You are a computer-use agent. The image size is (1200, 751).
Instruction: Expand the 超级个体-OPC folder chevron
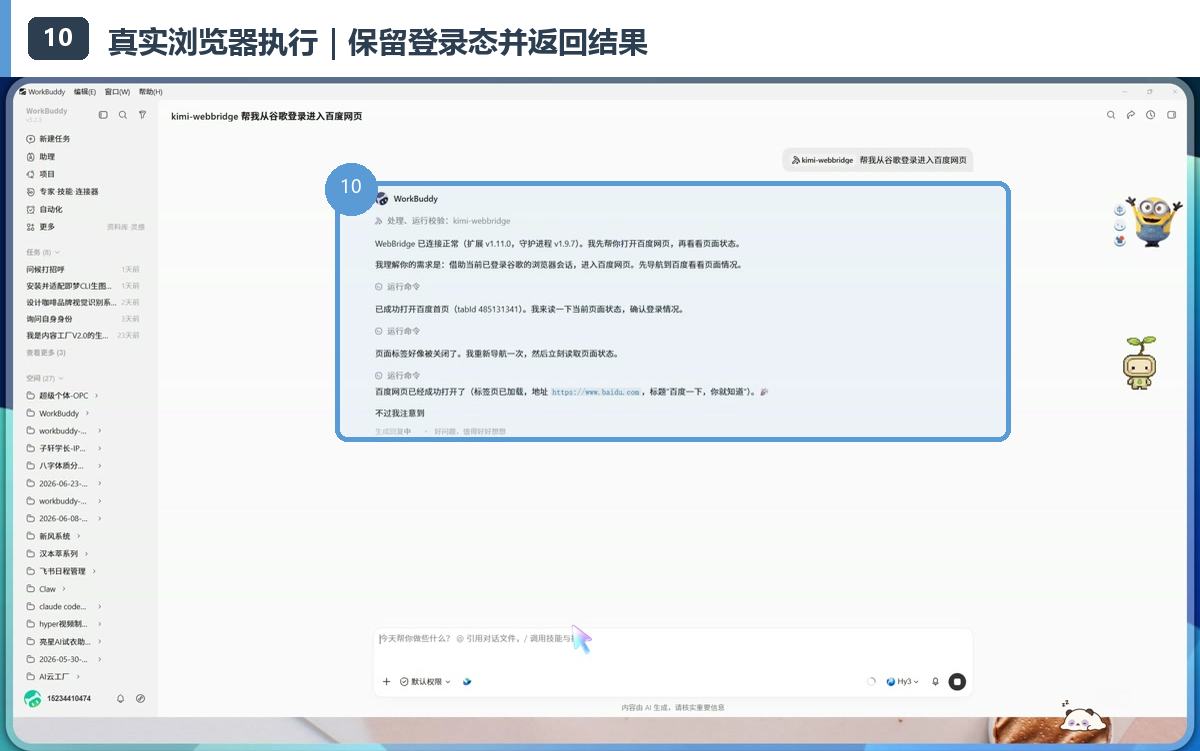(96, 395)
